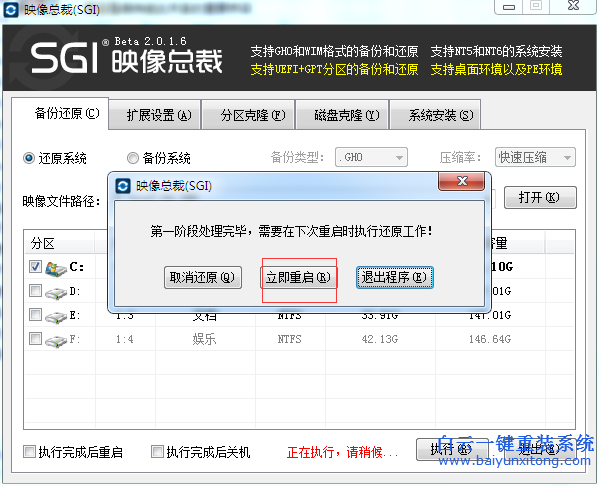Close the SGI dialog with red X

click(x=461, y=181)
